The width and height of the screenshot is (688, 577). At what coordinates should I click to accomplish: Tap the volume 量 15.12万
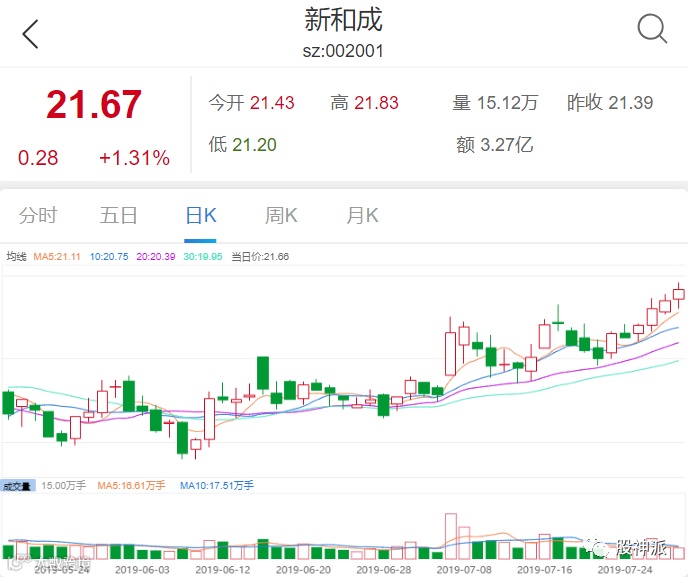[495, 103]
